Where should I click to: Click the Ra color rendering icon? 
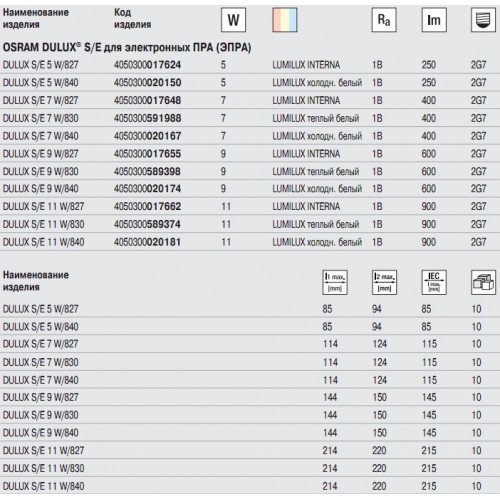(x=384, y=20)
